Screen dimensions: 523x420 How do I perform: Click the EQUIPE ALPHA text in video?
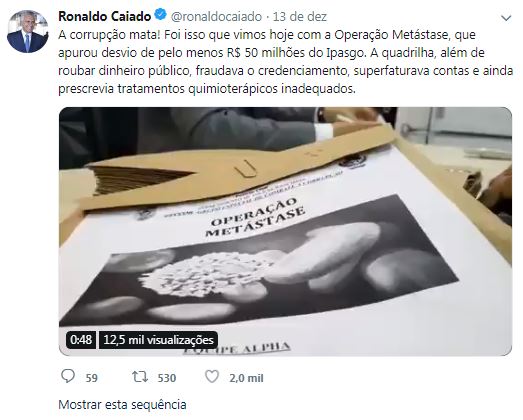tap(237, 348)
